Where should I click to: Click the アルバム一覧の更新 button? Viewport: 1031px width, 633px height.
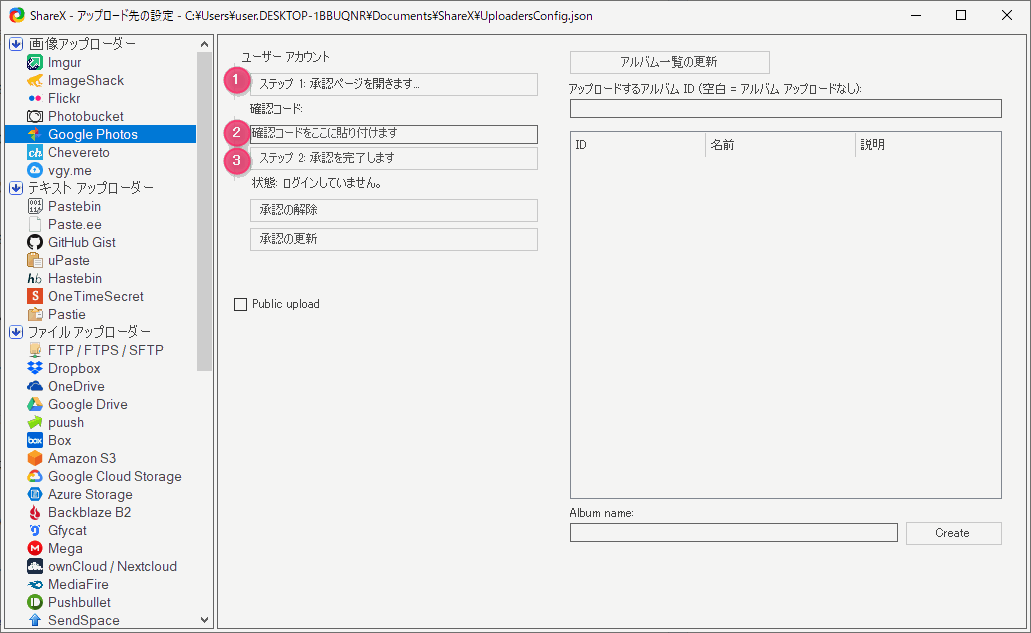click(669, 62)
